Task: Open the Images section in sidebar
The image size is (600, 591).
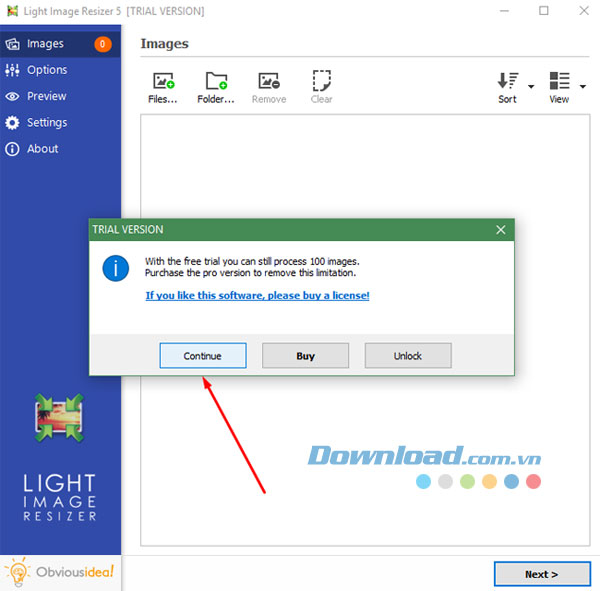Action: 60,44
